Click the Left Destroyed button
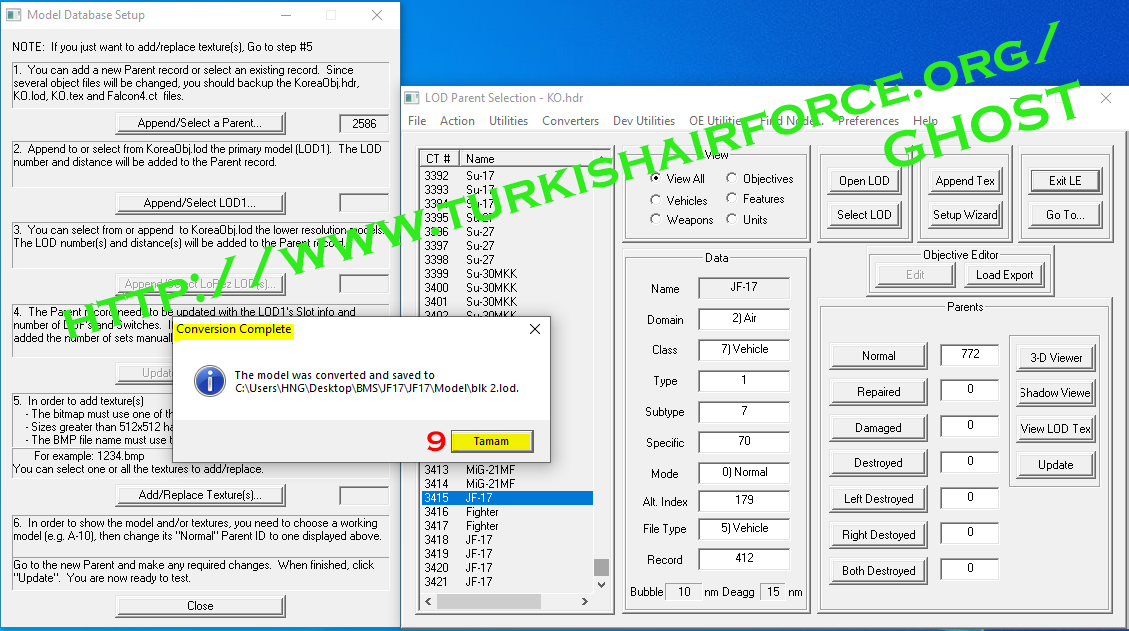The height and width of the screenshot is (631, 1129). pyautogui.click(x=878, y=499)
